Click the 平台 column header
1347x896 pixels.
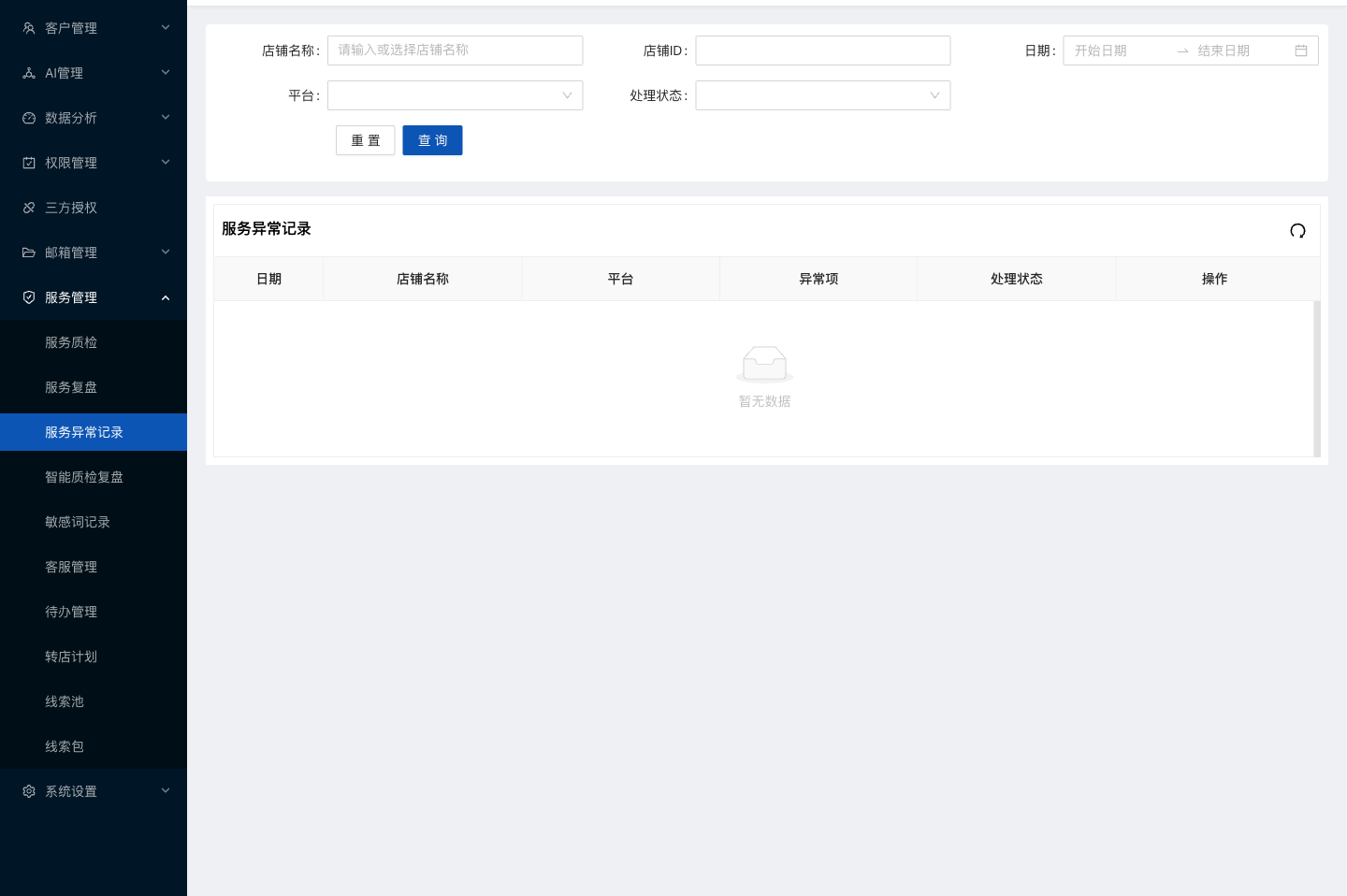coord(621,279)
